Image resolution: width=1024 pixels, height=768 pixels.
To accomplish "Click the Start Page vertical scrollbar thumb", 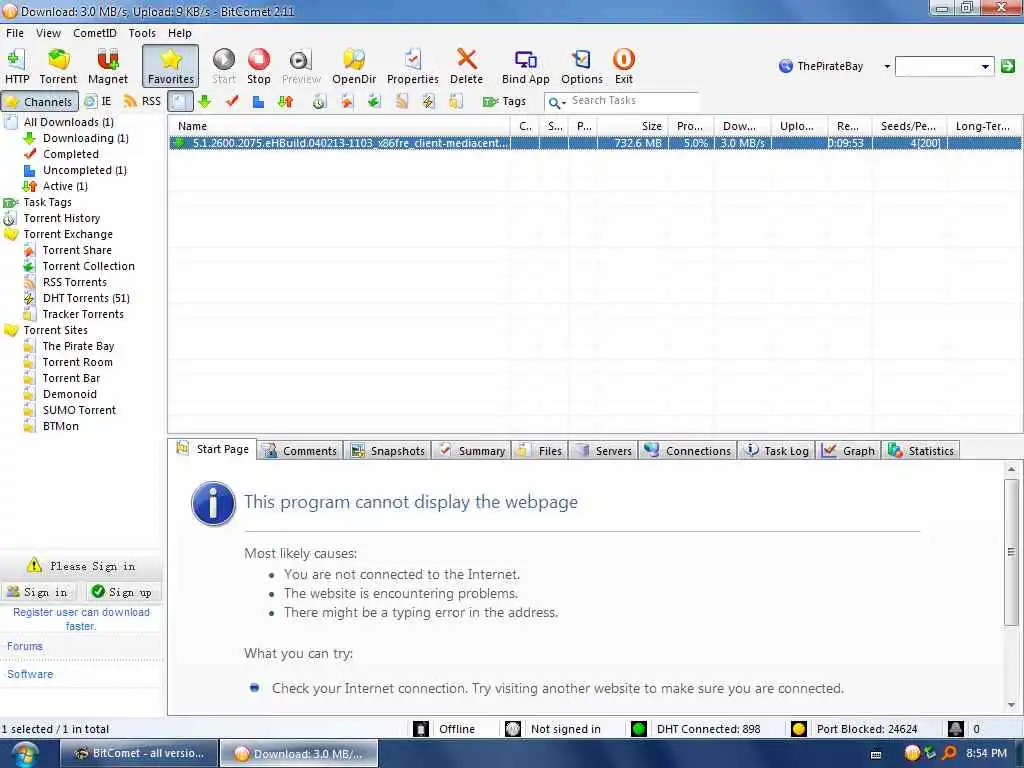I will (x=1011, y=552).
